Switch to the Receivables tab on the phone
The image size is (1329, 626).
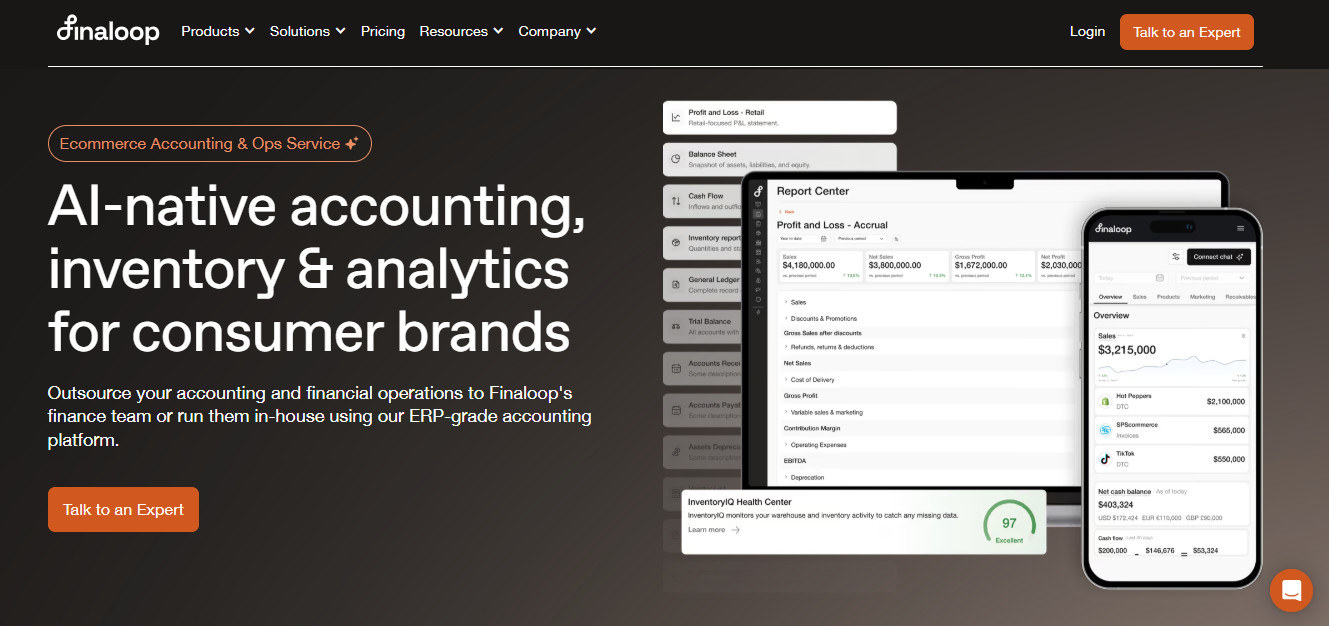(x=1239, y=297)
